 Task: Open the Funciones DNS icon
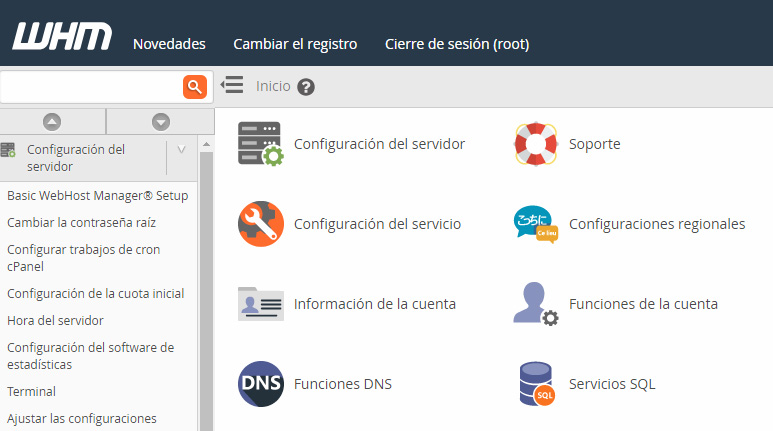pos(260,384)
